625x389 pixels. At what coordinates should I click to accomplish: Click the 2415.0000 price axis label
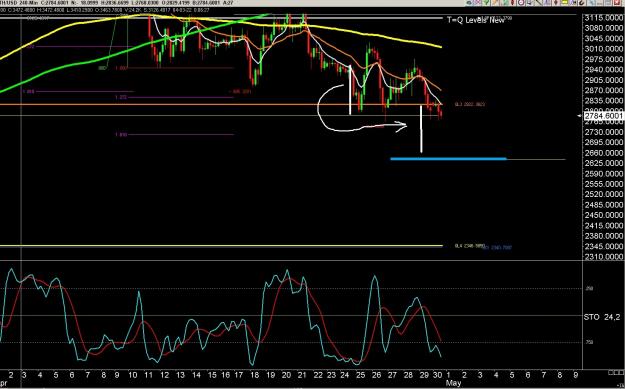(603, 226)
